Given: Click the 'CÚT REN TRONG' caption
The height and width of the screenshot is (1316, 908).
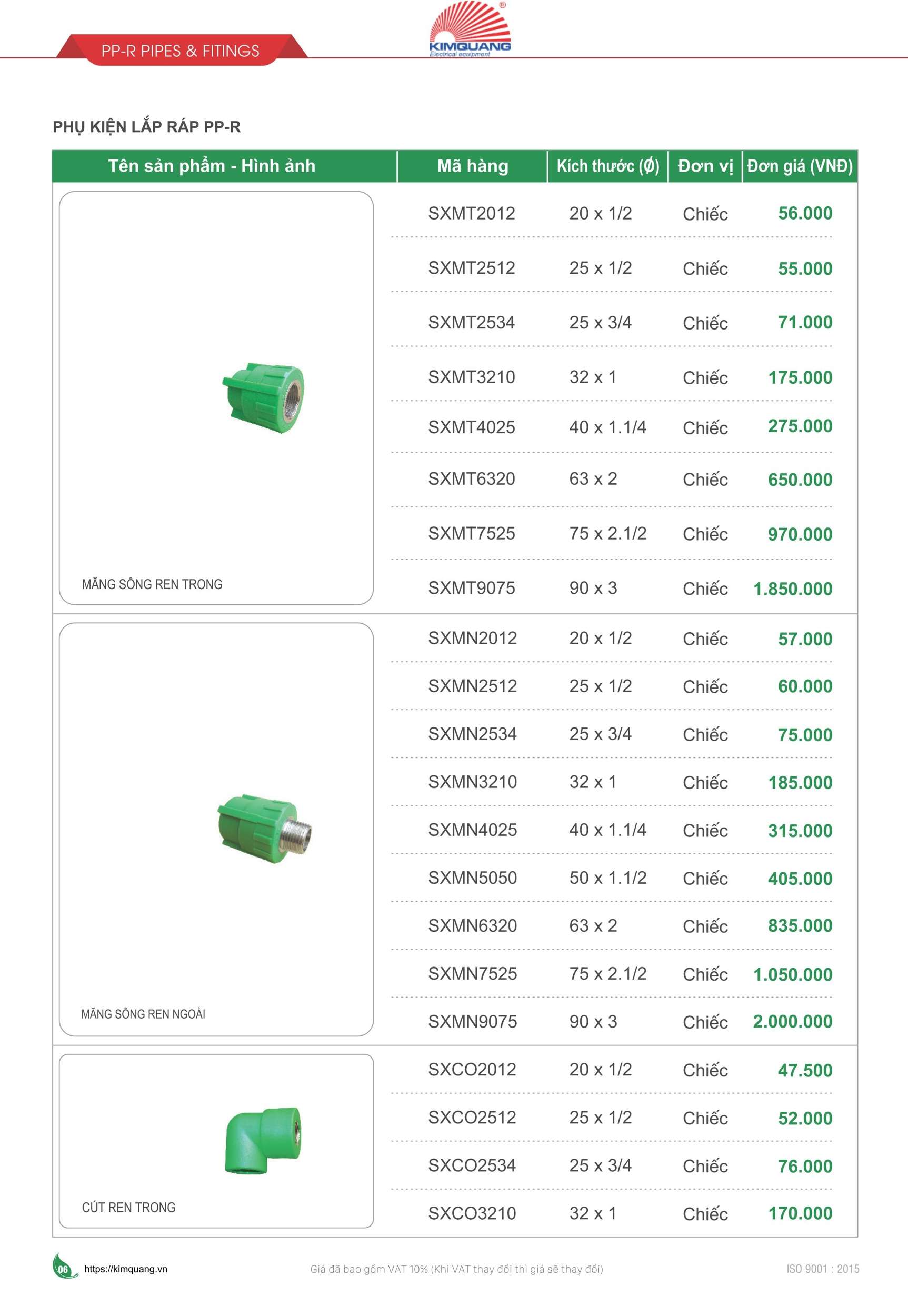Looking at the screenshot, I should pyautogui.click(x=128, y=1208).
